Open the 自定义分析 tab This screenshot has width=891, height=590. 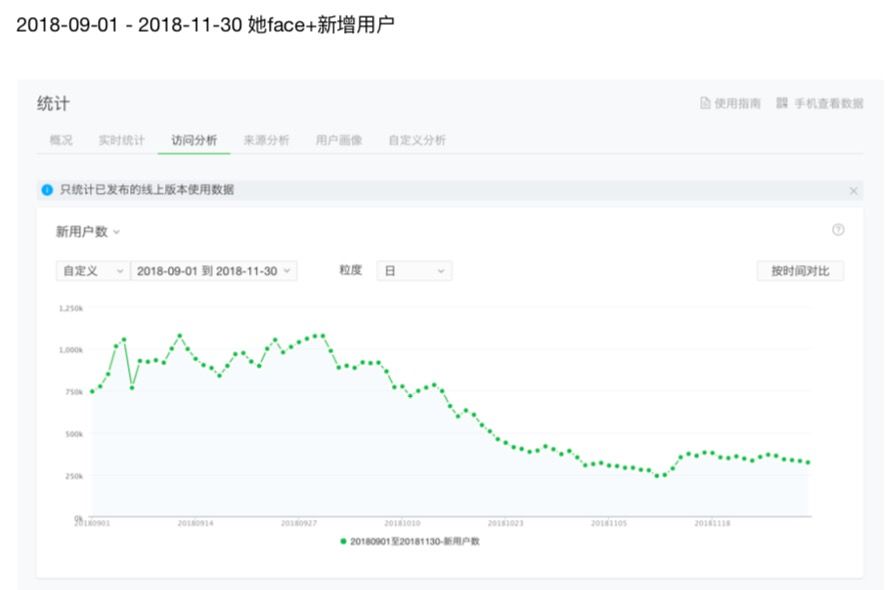point(417,141)
